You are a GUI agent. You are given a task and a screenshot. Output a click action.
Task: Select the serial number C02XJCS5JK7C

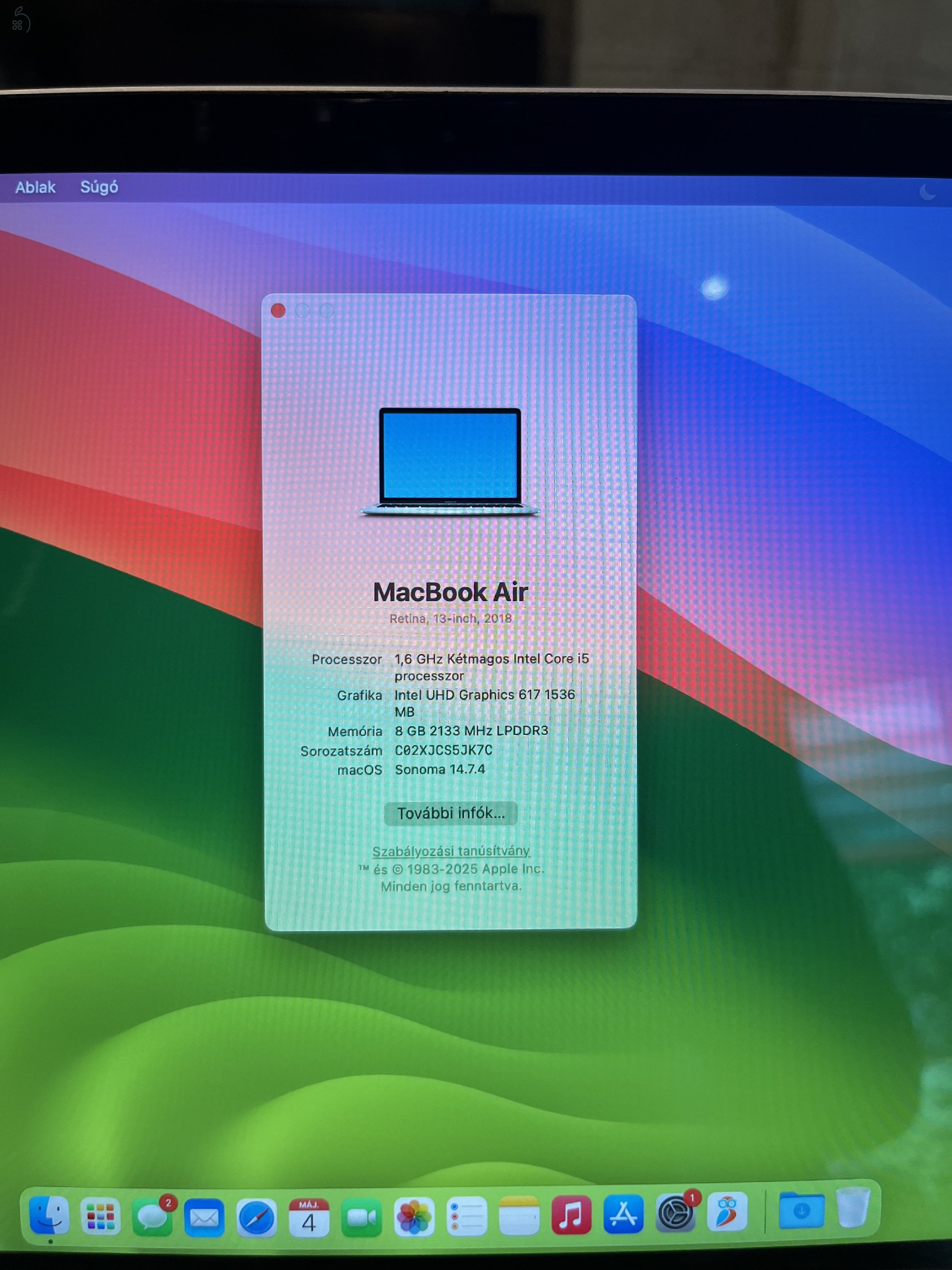coord(443,750)
